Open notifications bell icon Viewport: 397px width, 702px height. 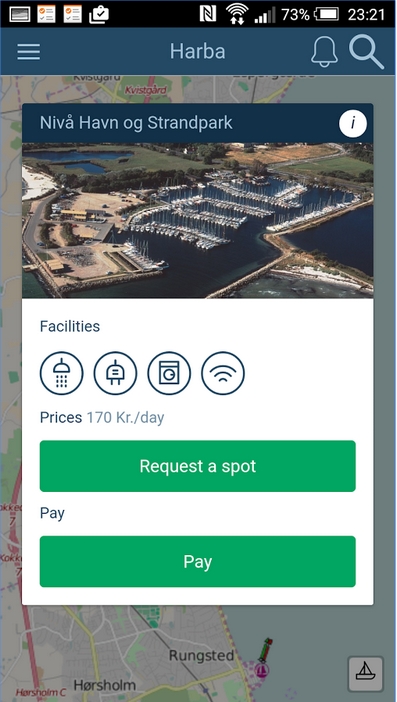click(324, 52)
